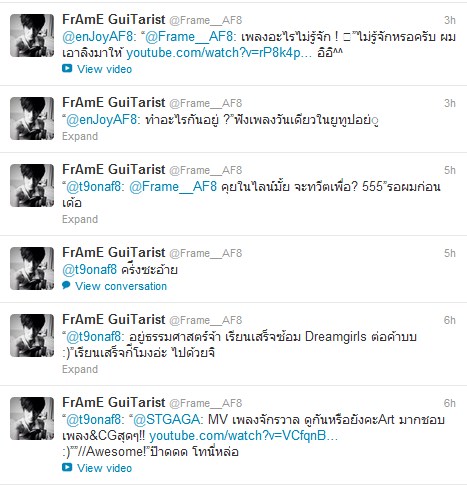Open the FrAmE GuiTarist name in the third tweet
This screenshot has height=487, width=467.
coord(114,169)
